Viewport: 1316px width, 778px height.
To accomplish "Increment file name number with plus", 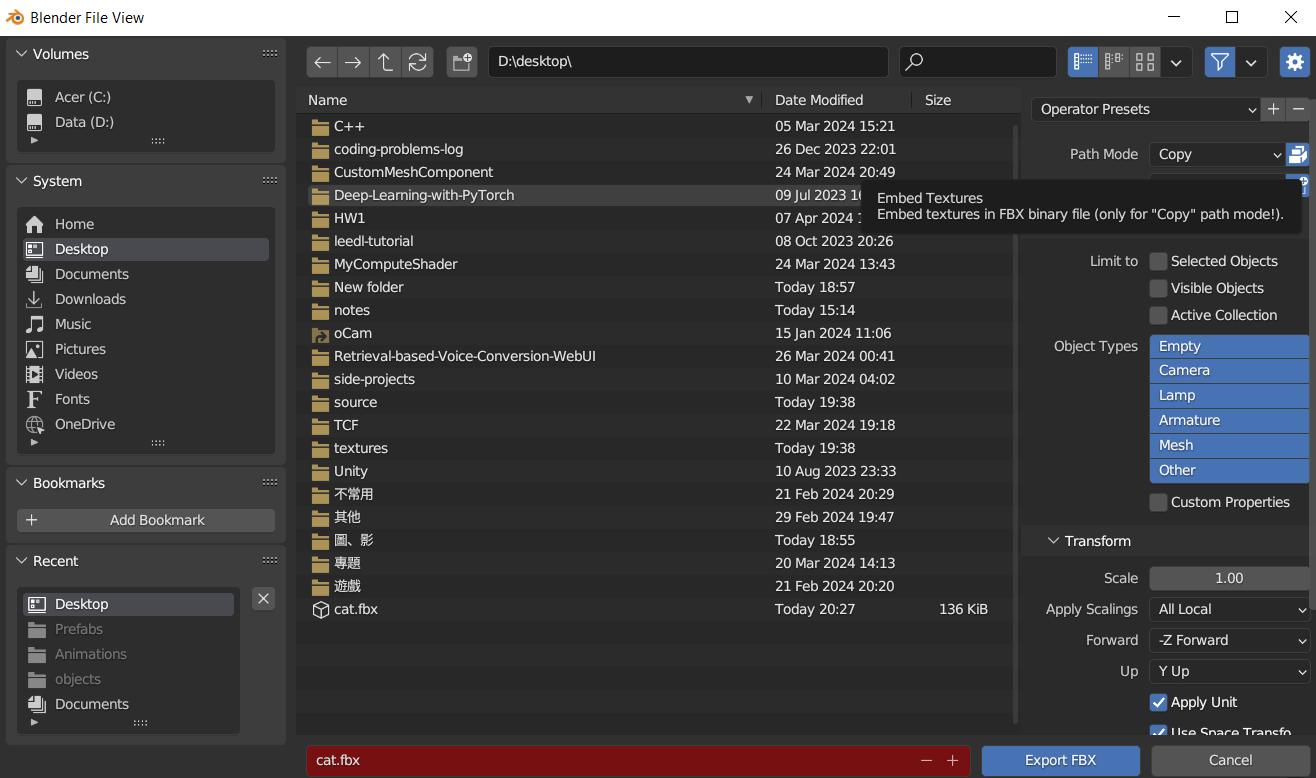I will [953, 760].
